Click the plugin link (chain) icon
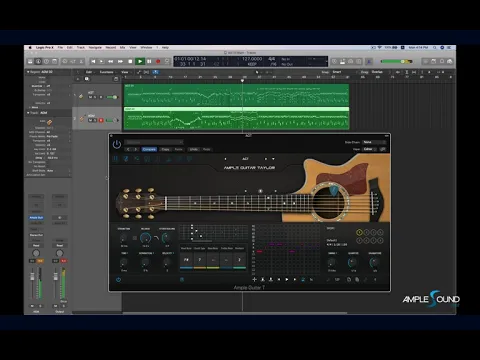This screenshot has width=480, height=360. click(x=383, y=149)
